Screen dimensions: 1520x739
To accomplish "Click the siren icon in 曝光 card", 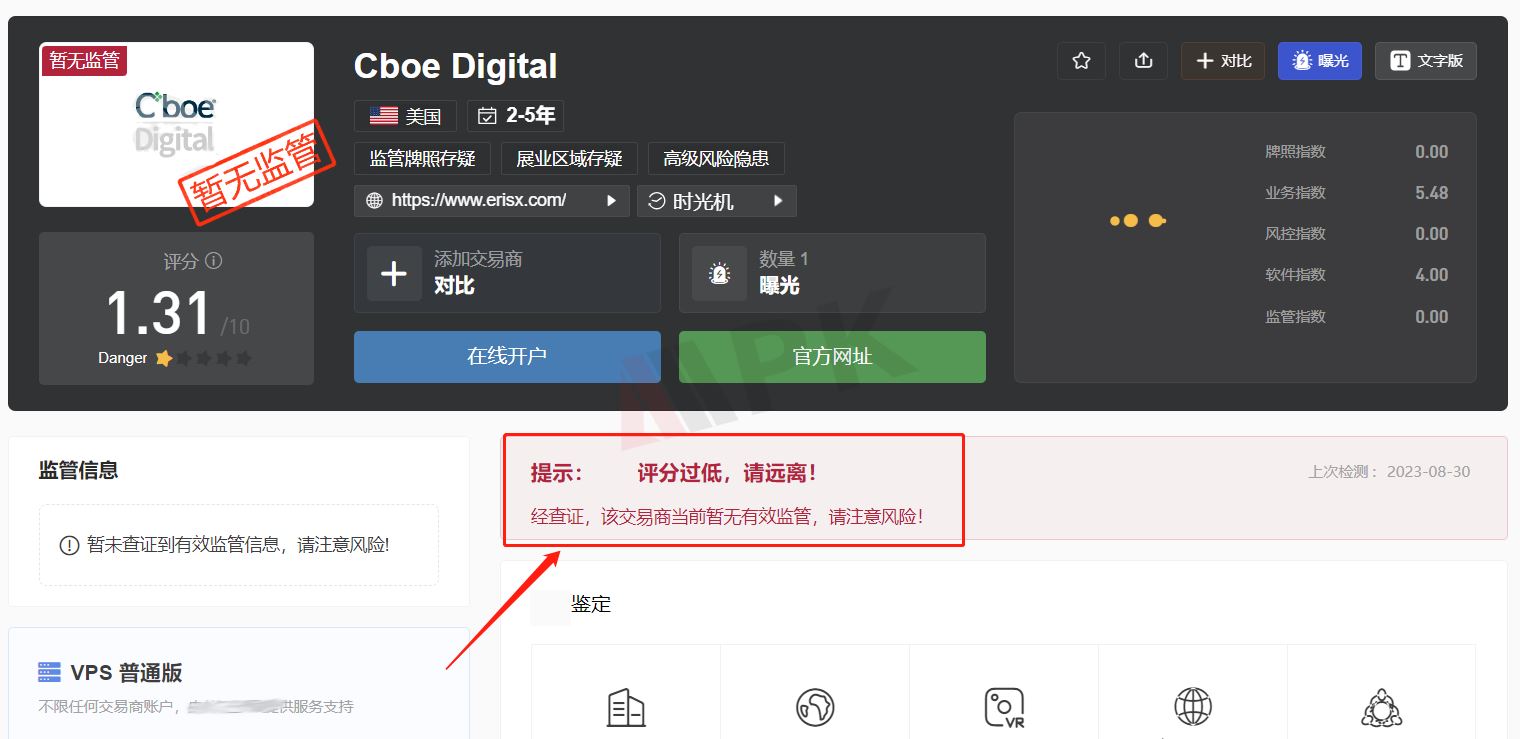I will (719, 273).
